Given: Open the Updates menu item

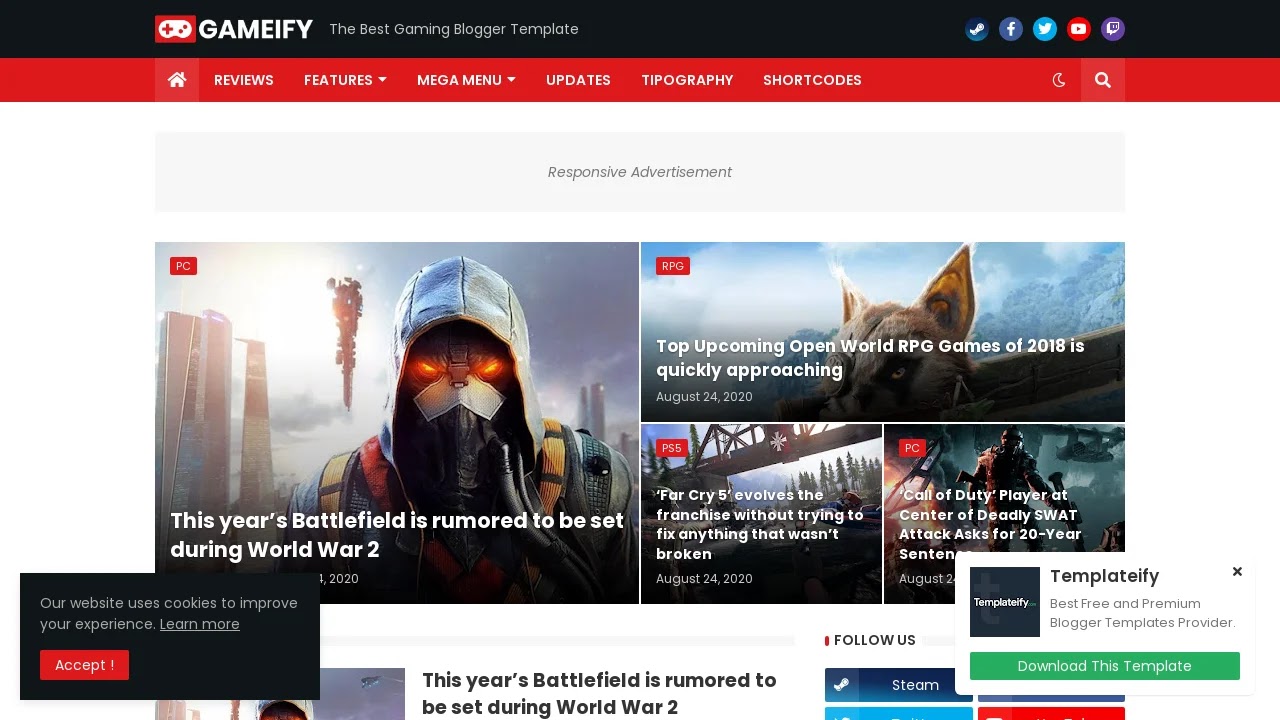Looking at the screenshot, I should click(578, 80).
